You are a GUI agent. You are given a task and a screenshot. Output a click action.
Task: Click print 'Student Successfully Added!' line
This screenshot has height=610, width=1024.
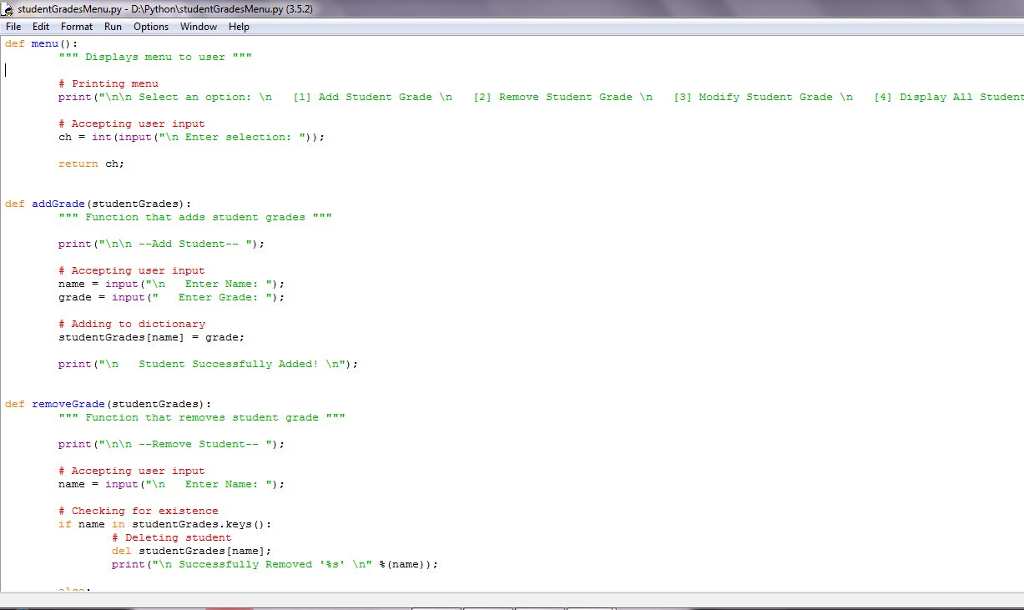click(208, 364)
